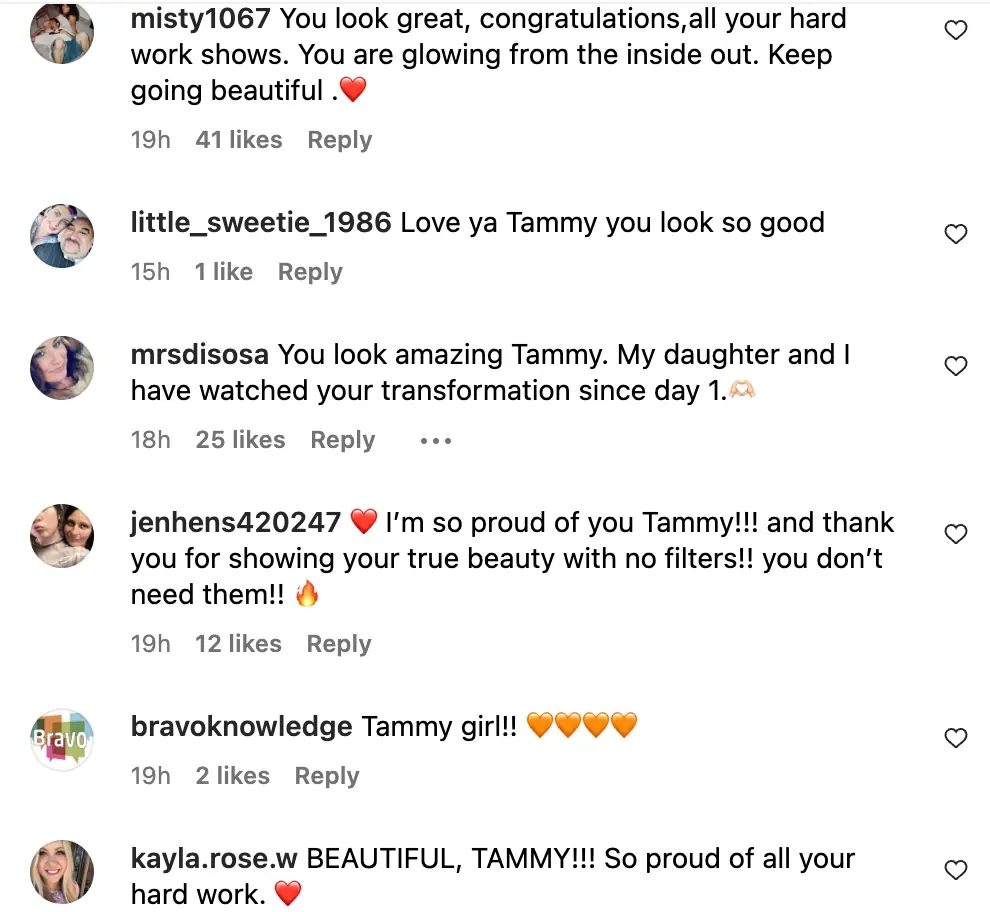The image size is (990, 912).
Task: Visit the jenhens420247 username link
Action: click(236, 522)
